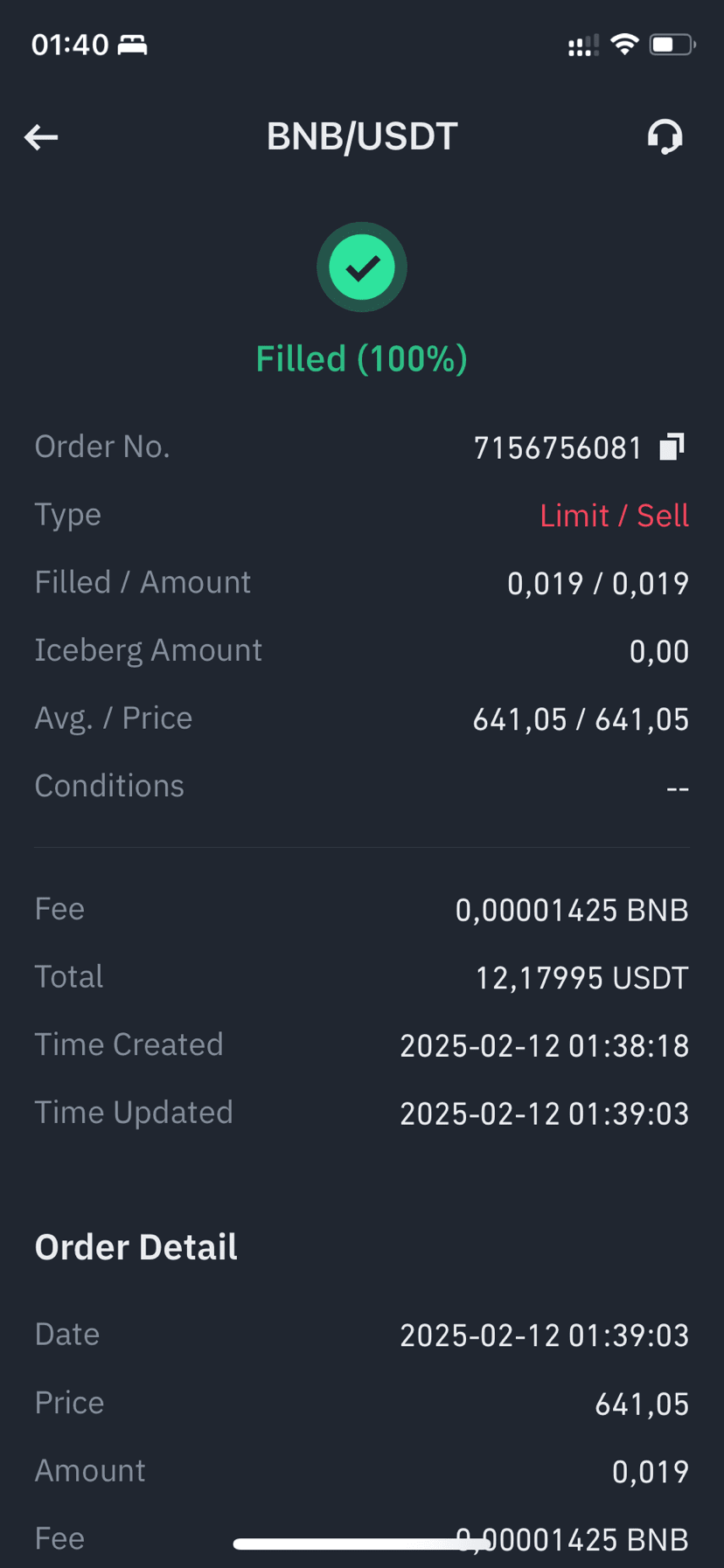Tap the Time Updated timestamp

click(x=545, y=1114)
